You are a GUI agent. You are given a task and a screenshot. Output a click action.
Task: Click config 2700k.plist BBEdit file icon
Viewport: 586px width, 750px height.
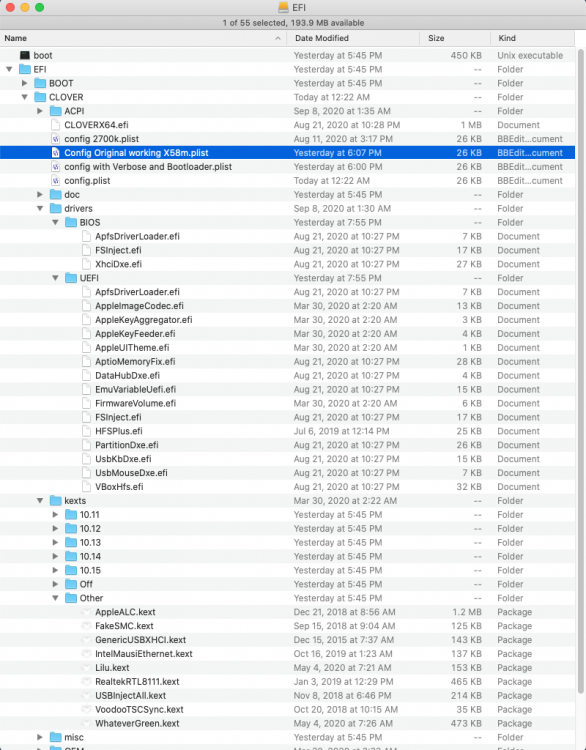pos(55,139)
